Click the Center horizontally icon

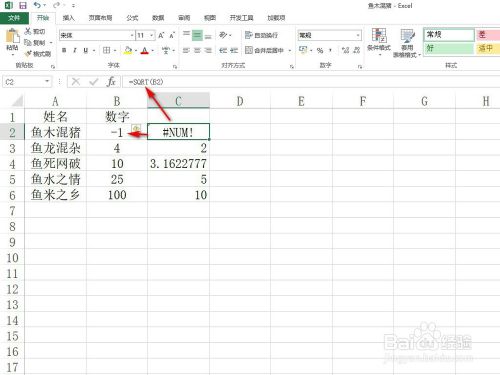tap(197, 50)
